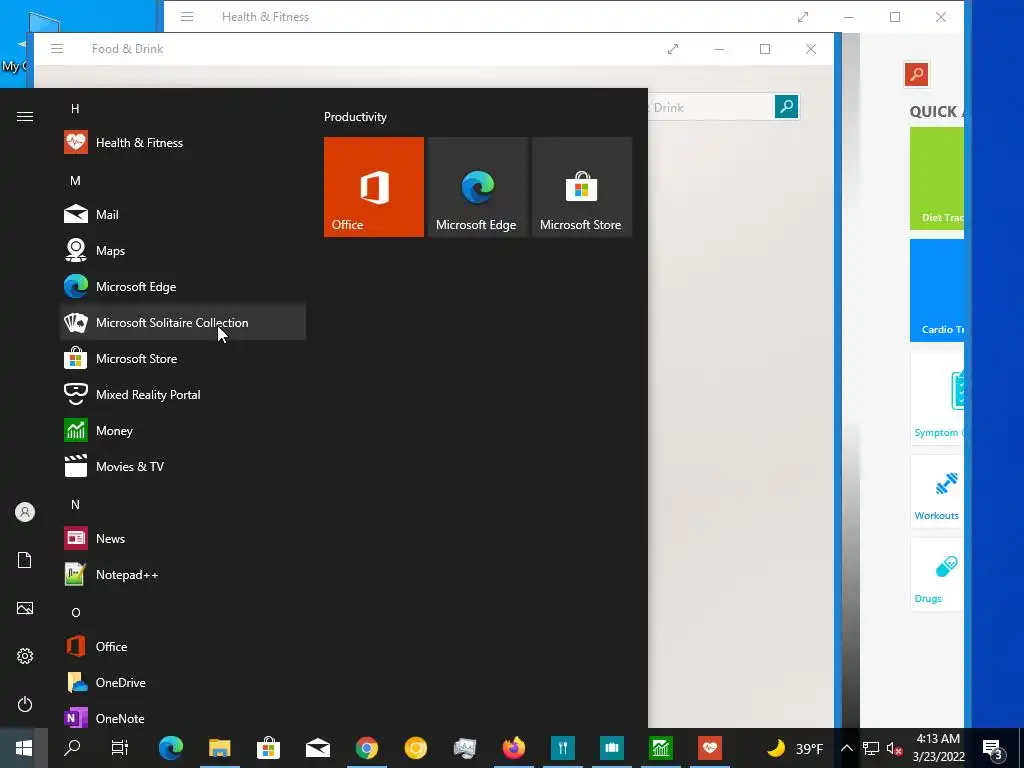Open Task View on the taskbar
The image size is (1024, 768).
120,748
